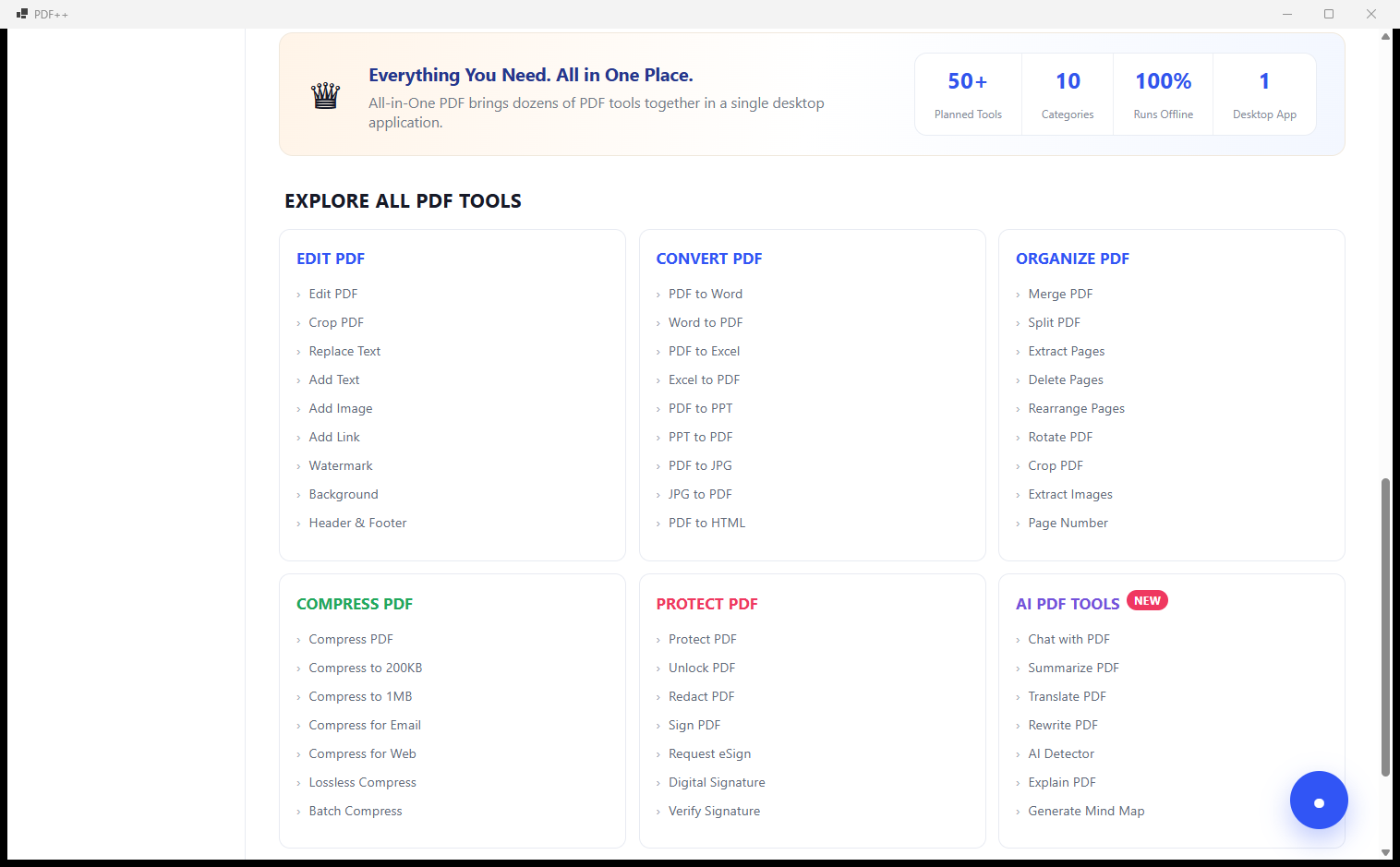Launch the Batch Compress tool
The width and height of the screenshot is (1400, 867).
356,811
